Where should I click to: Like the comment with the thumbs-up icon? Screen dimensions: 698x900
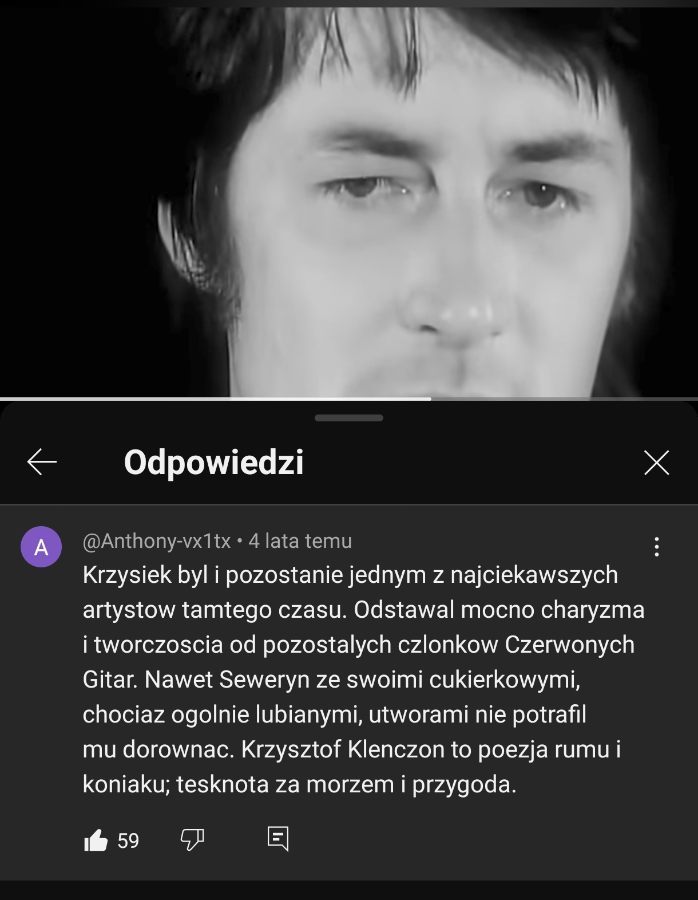[96, 840]
